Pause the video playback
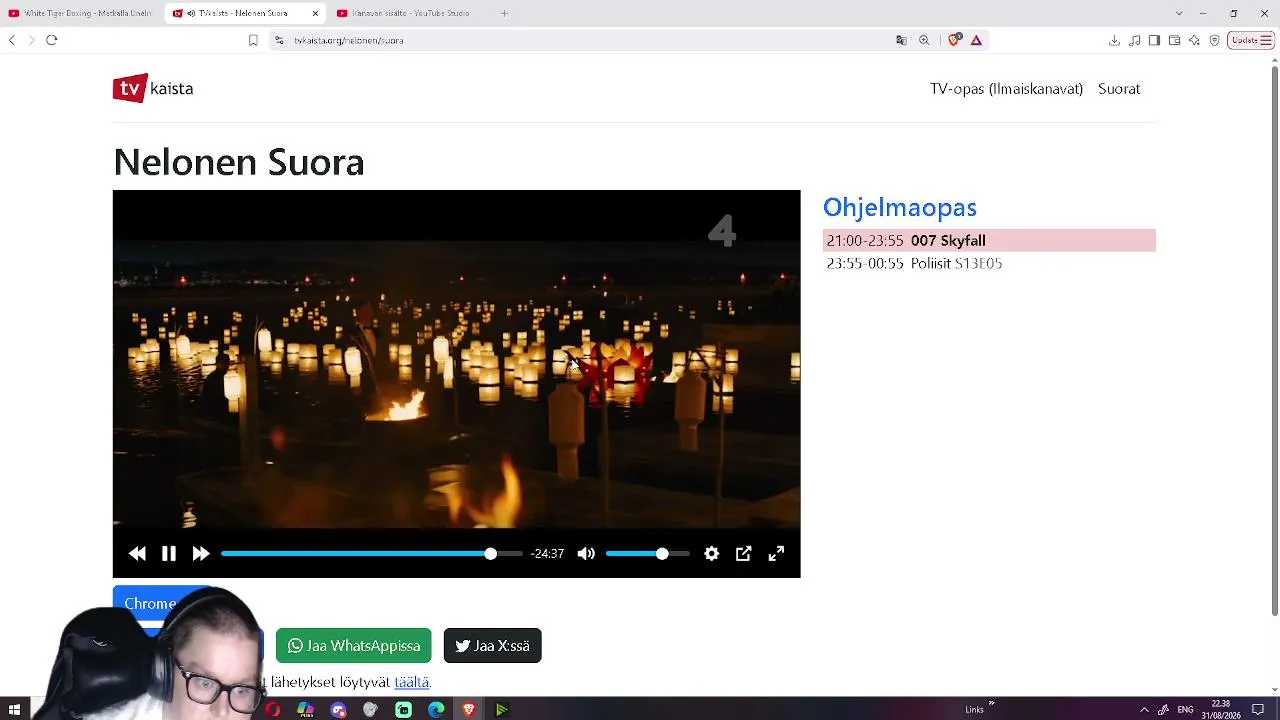The width and height of the screenshot is (1280, 720). [x=169, y=554]
